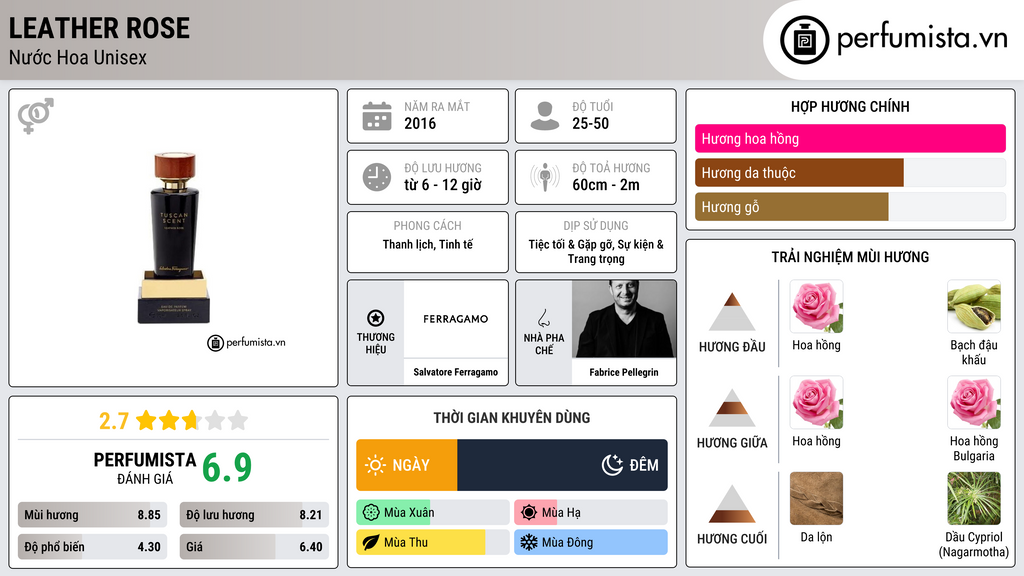Image resolution: width=1024 pixels, height=576 pixels.
Task: Click the Mùi hương 8.85 score bar
Action: pyautogui.click(x=92, y=515)
